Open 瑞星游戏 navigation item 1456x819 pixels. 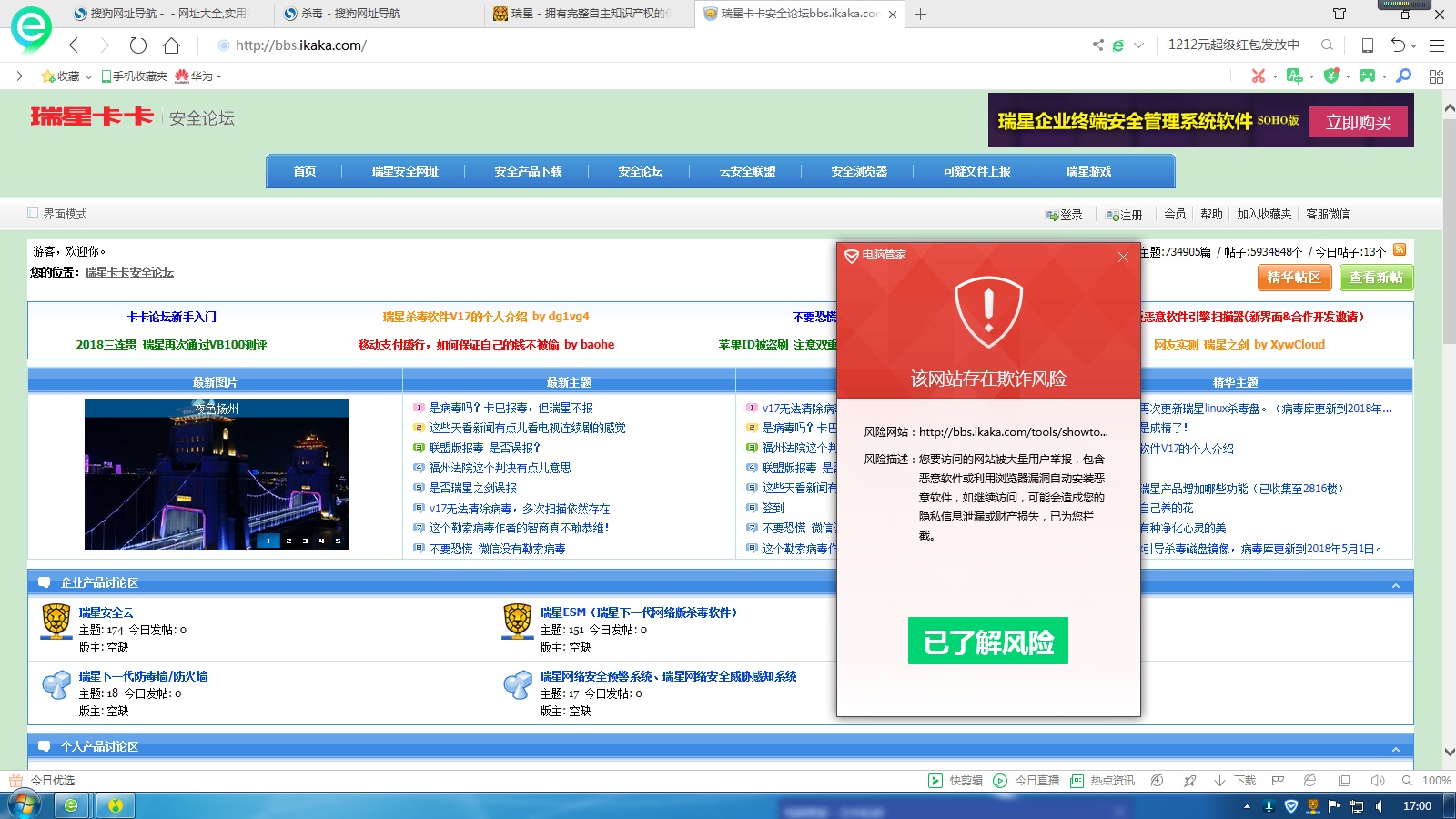click(x=1088, y=171)
